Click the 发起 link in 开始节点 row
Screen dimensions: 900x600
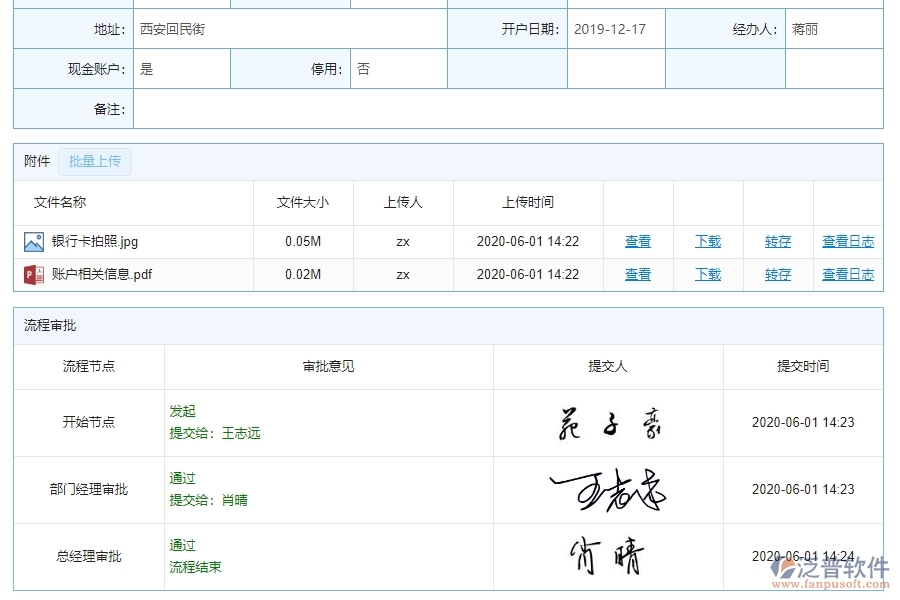pos(183,411)
